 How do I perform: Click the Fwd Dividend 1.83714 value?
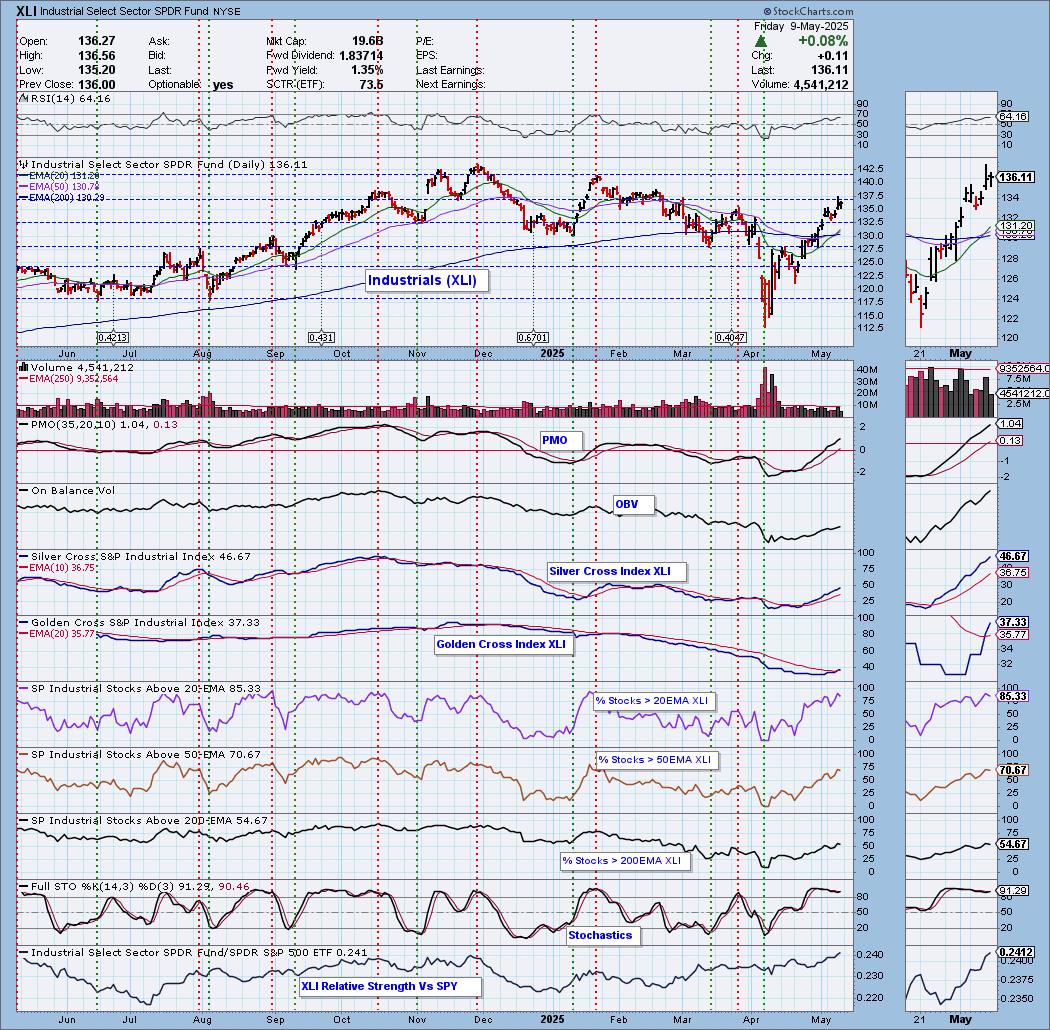(361, 56)
